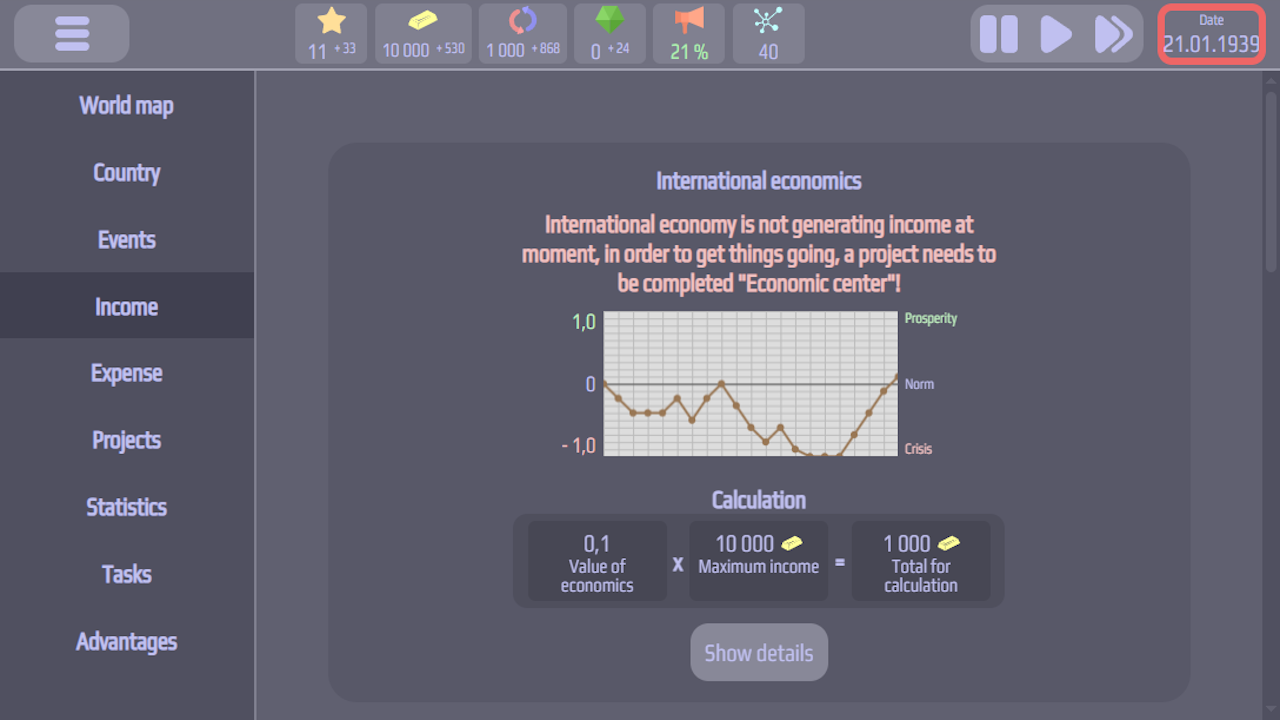Click the gold icon in Total for calculation
The image size is (1280, 720).
pyautogui.click(x=947, y=542)
